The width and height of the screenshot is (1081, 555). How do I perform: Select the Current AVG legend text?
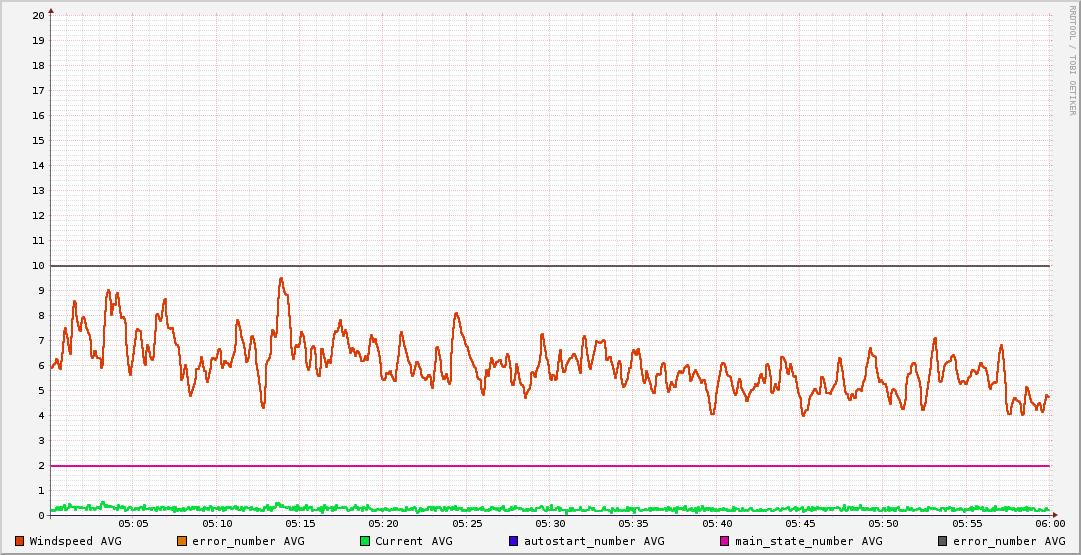pyautogui.click(x=413, y=541)
